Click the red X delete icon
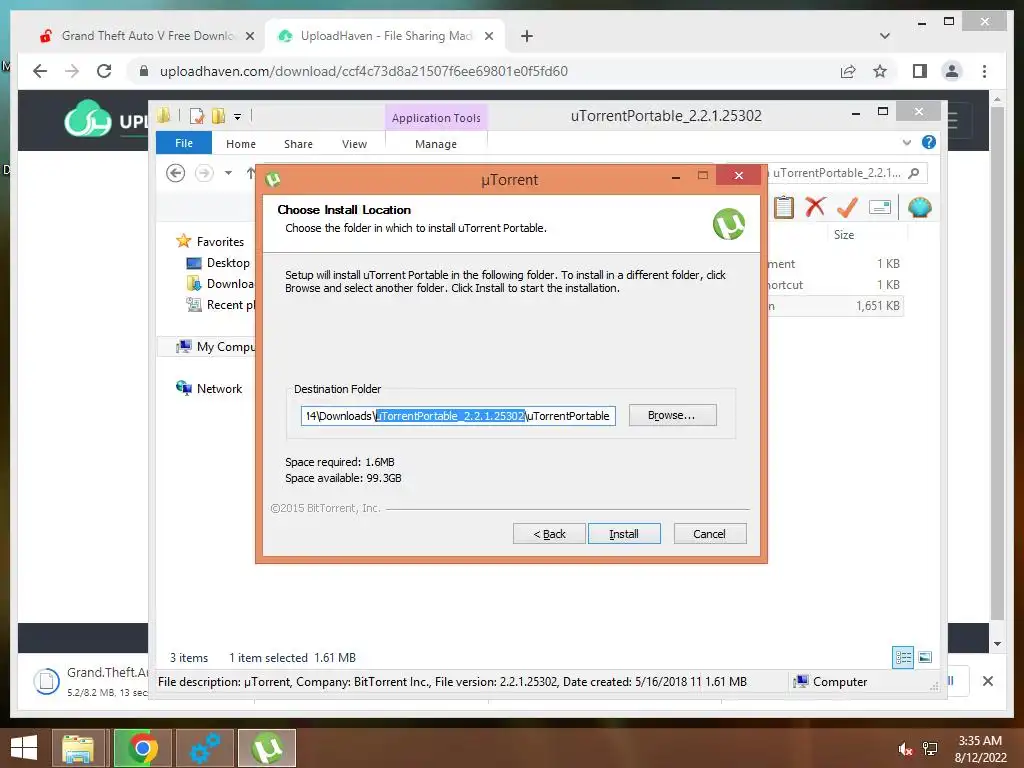 (x=815, y=207)
